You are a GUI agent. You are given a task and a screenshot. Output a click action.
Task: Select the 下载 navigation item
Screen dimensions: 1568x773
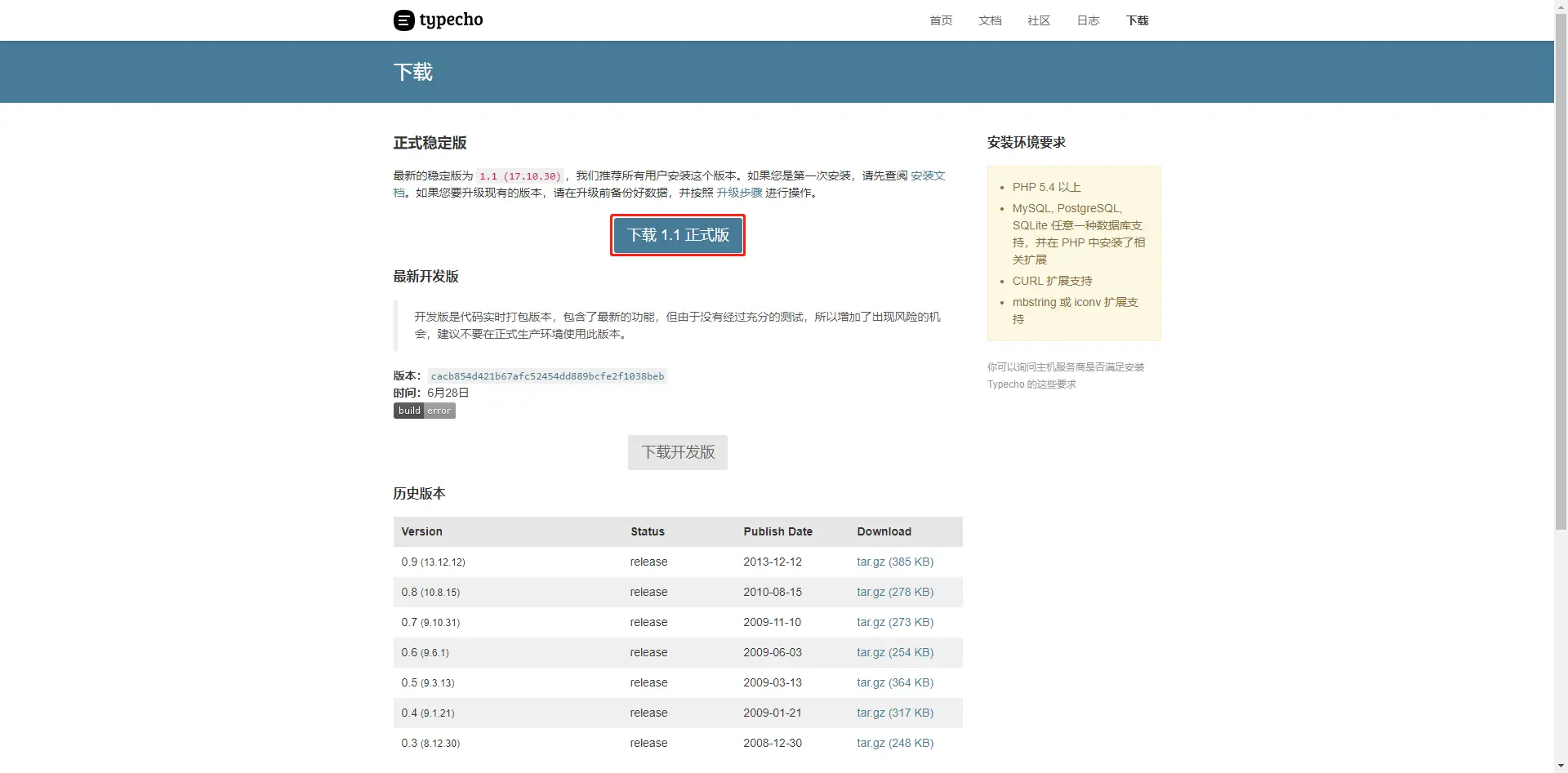(1137, 20)
